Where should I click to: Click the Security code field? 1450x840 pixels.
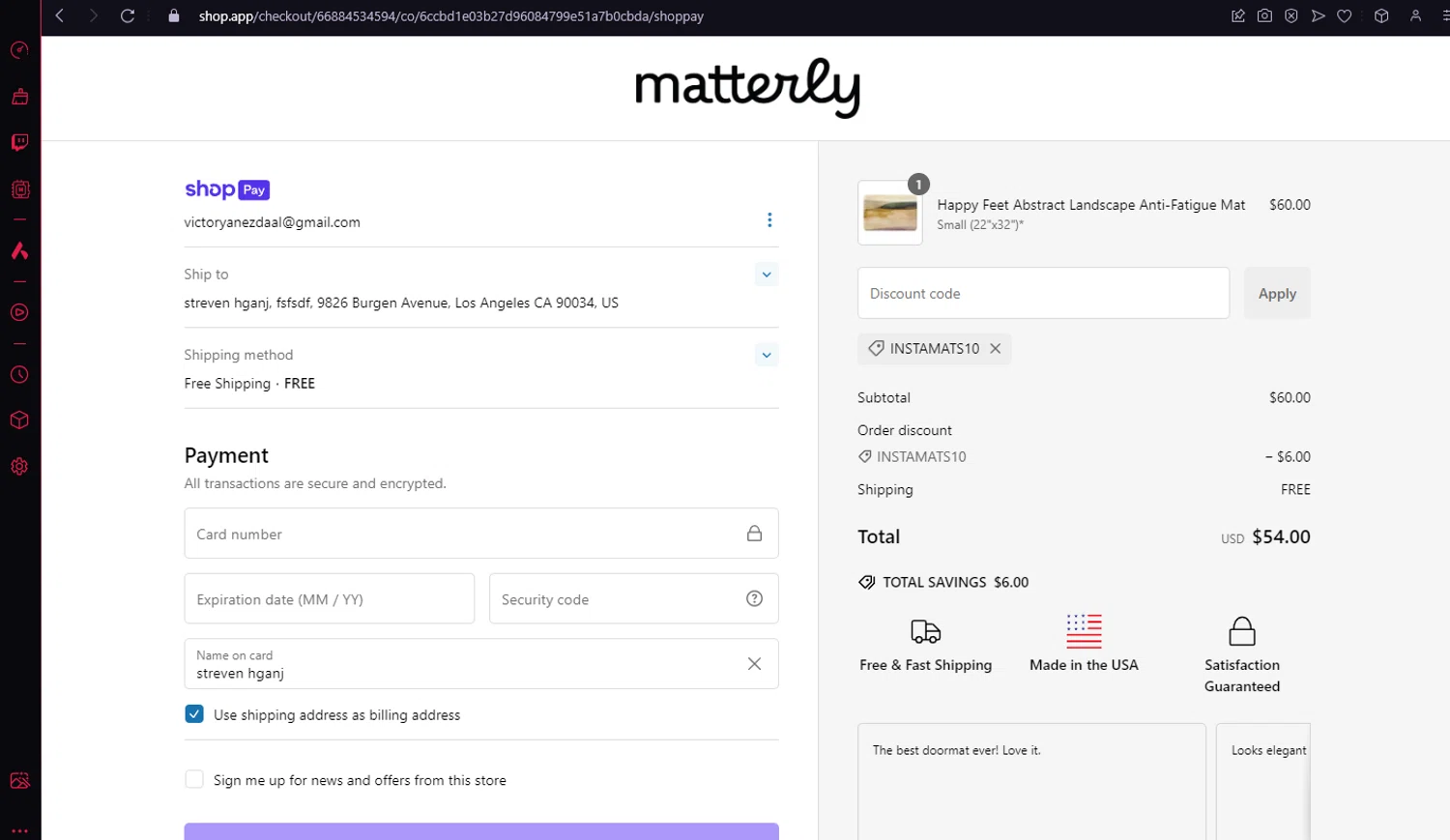coord(634,598)
